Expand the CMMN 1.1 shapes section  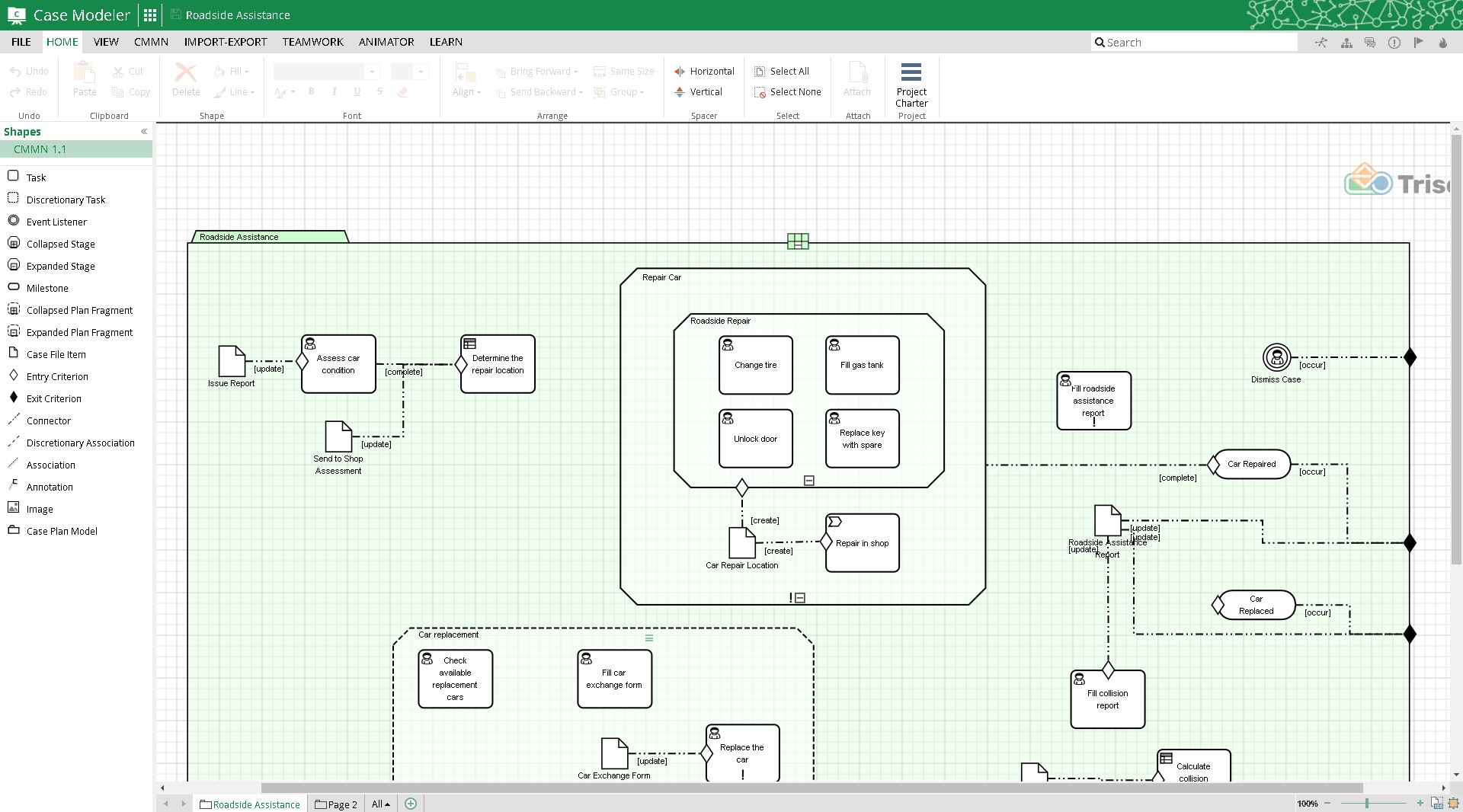(76, 149)
